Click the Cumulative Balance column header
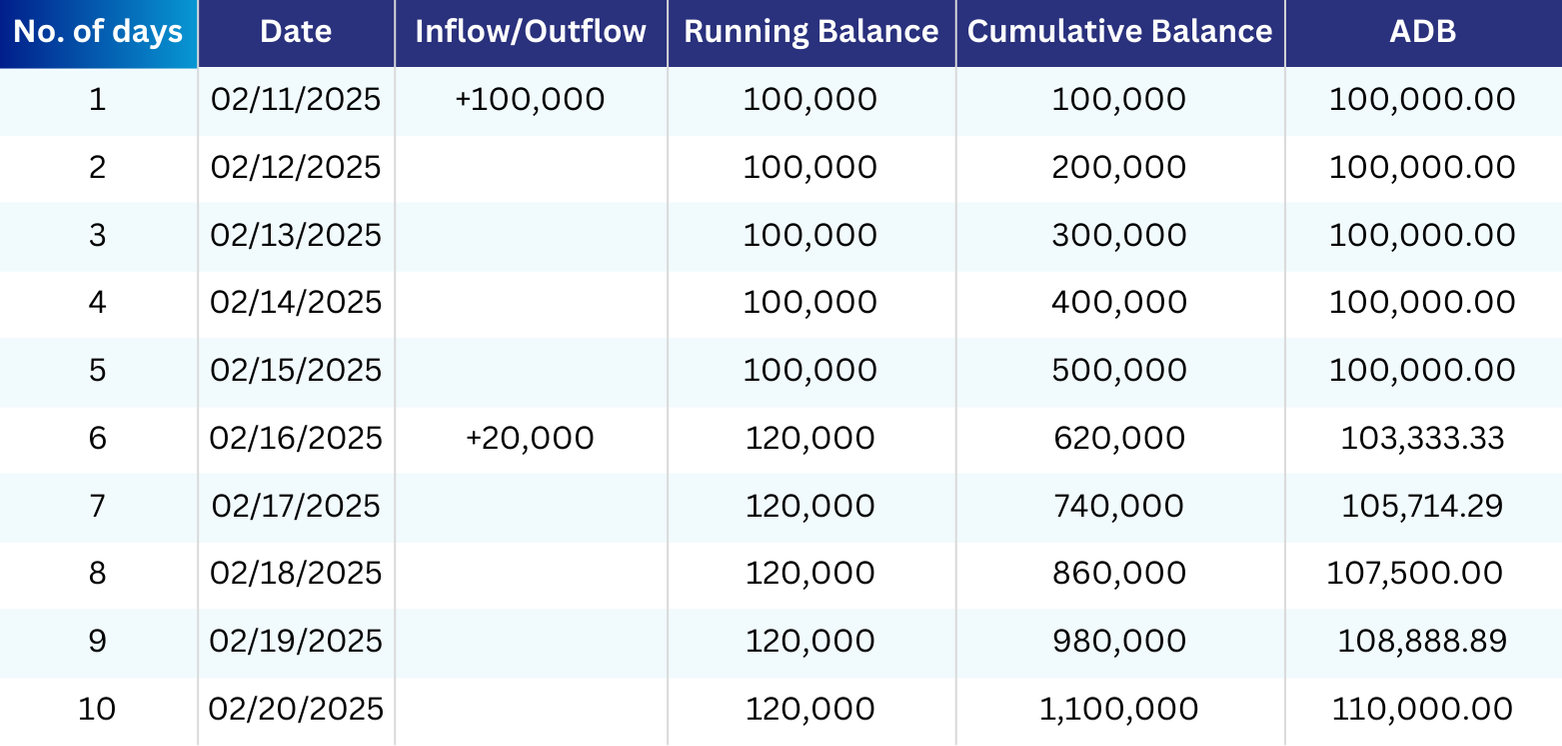Image resolution: width=1562 pixels, height=746 pixels. coord(1120,32)
